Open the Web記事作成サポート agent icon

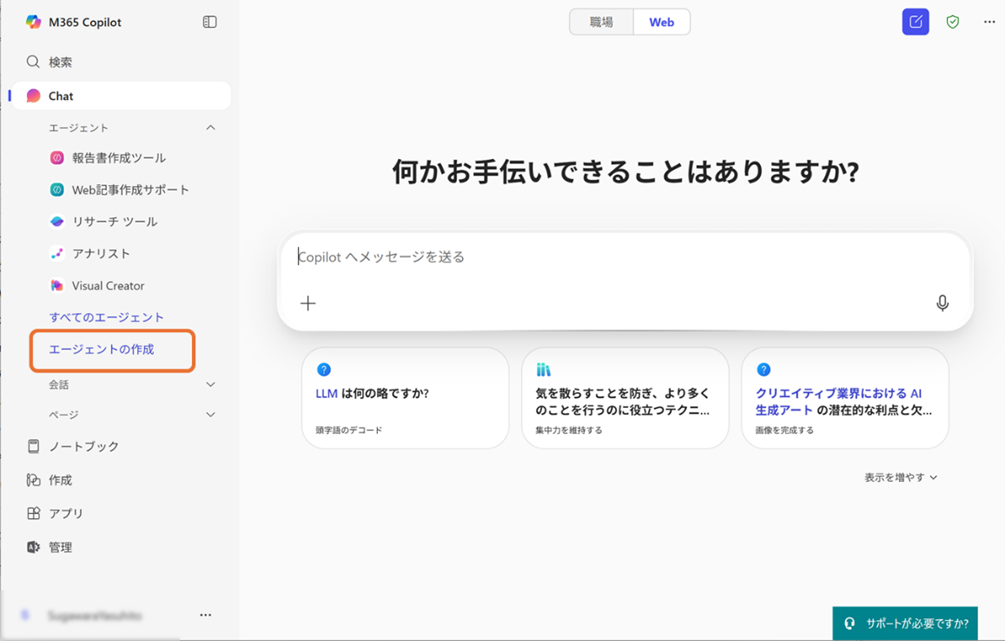[57, 190]
